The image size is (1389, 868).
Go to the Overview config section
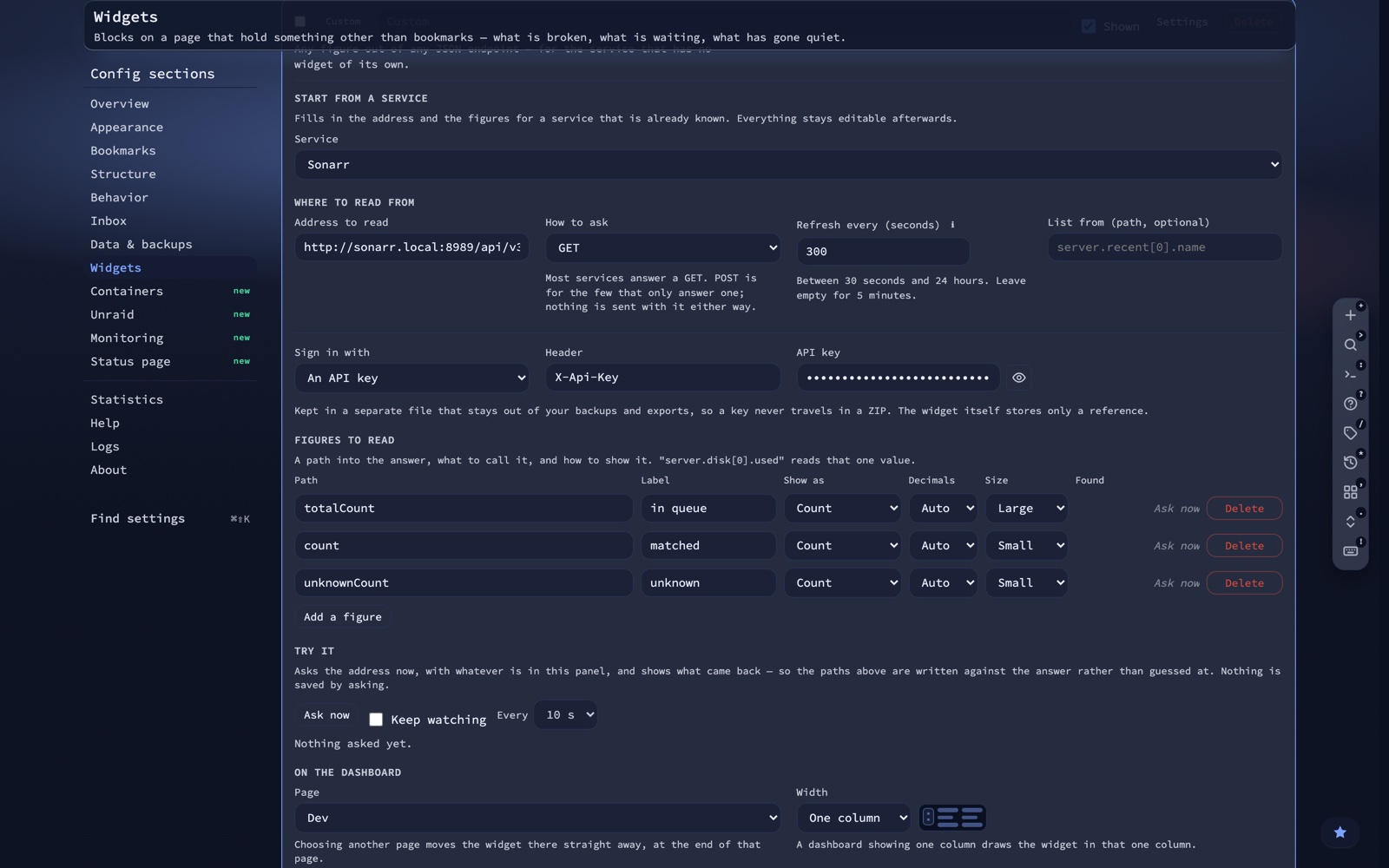point(120,104)
